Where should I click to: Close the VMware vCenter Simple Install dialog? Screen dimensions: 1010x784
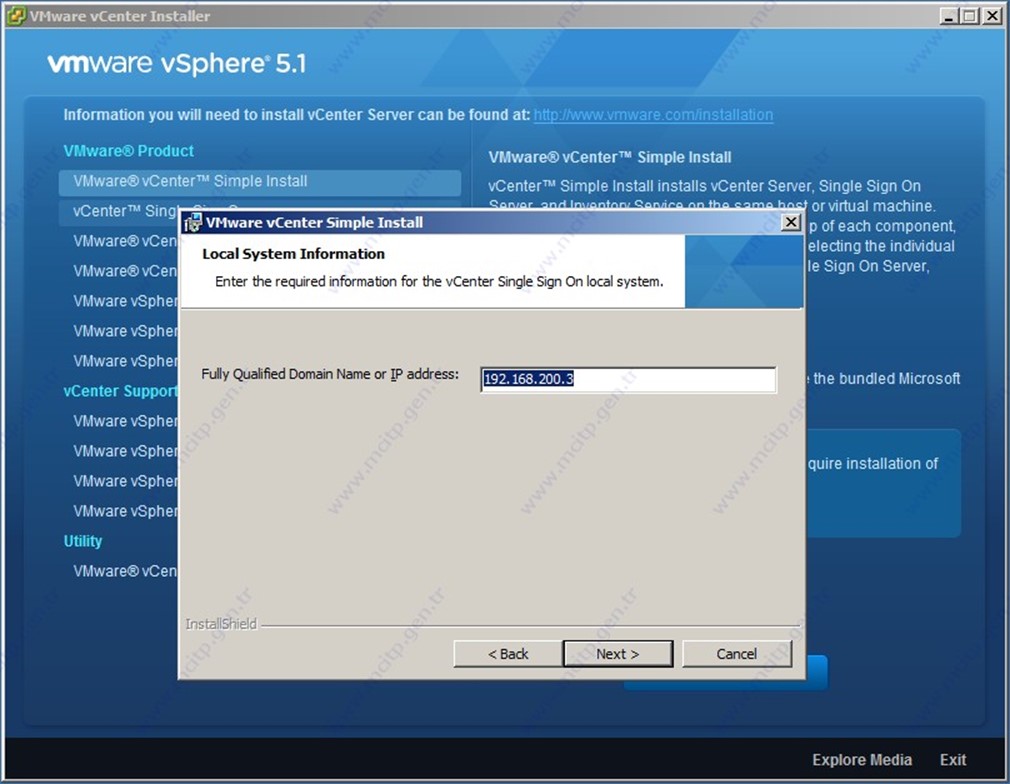(x=791, y=222)
